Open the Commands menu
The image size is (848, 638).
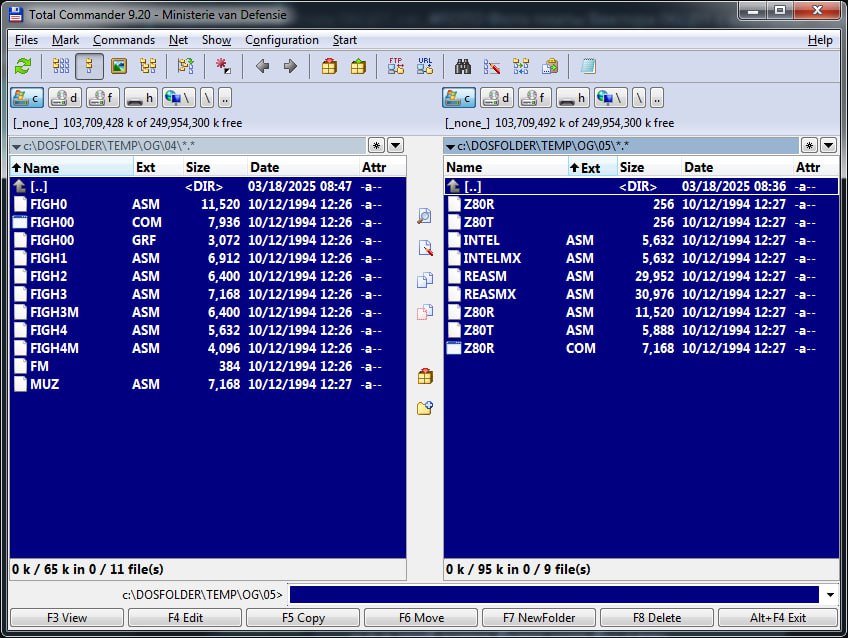coord(124,40)
